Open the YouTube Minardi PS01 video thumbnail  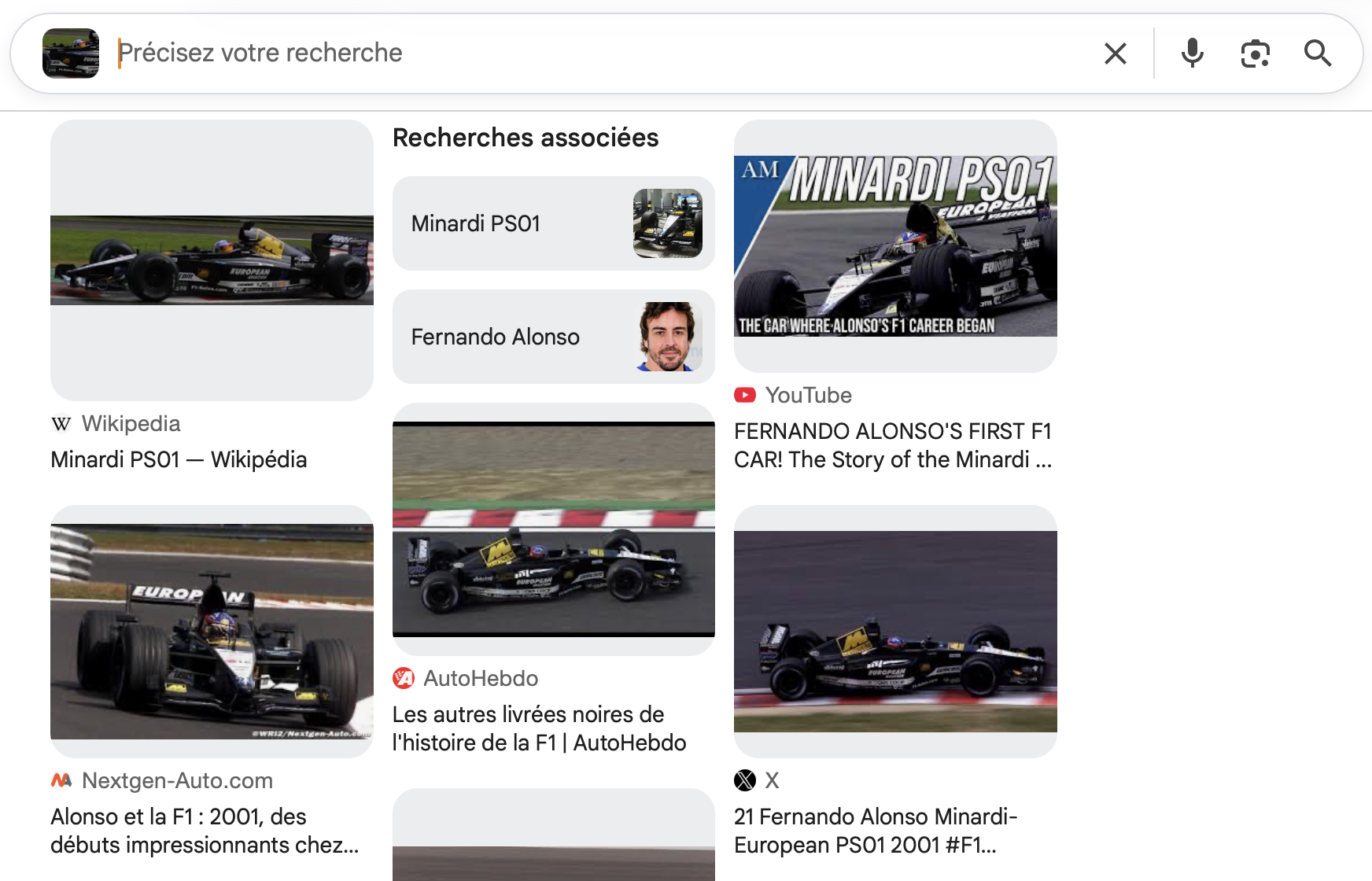coord(895,246)
